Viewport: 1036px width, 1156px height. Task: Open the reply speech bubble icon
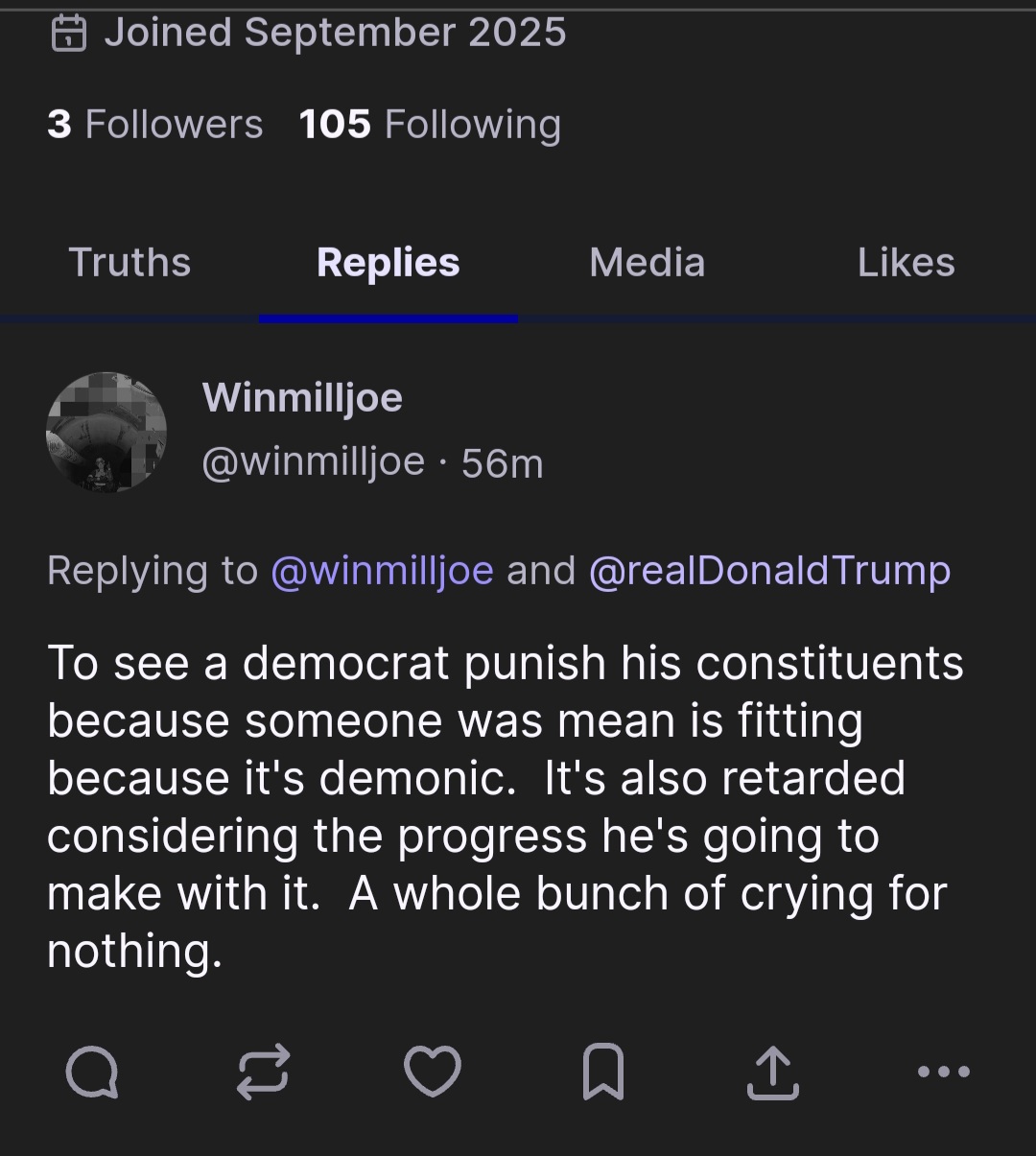92,1072
